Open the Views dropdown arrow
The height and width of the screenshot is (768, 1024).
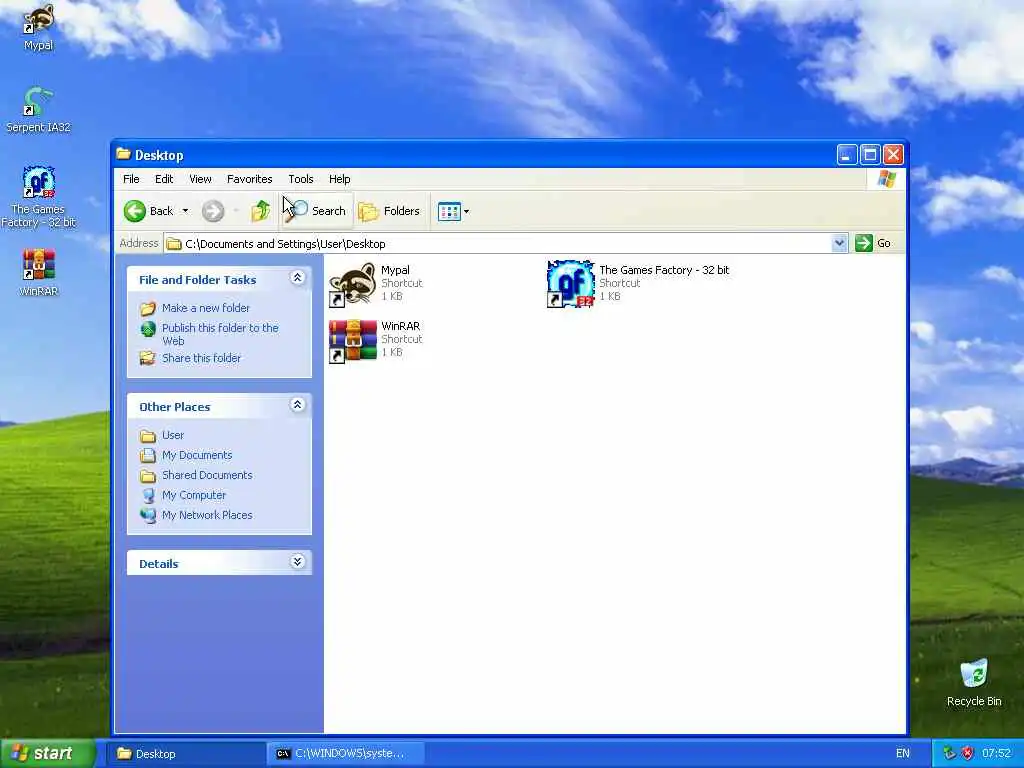tap(466, 212)
